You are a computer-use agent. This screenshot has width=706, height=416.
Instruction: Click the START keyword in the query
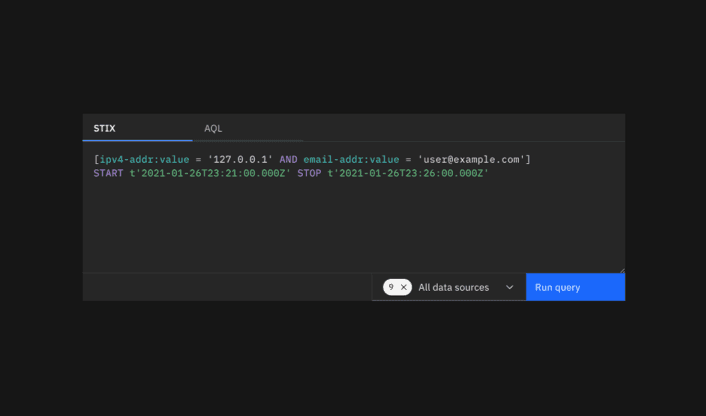(x=108, y=173)
